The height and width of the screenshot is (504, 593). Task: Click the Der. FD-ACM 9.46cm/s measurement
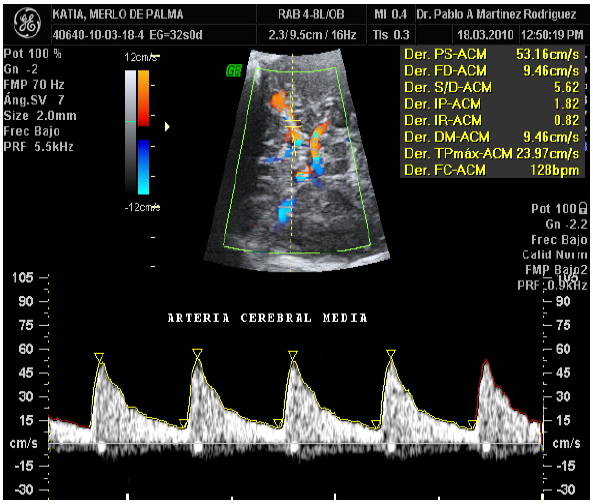point(492,71)
